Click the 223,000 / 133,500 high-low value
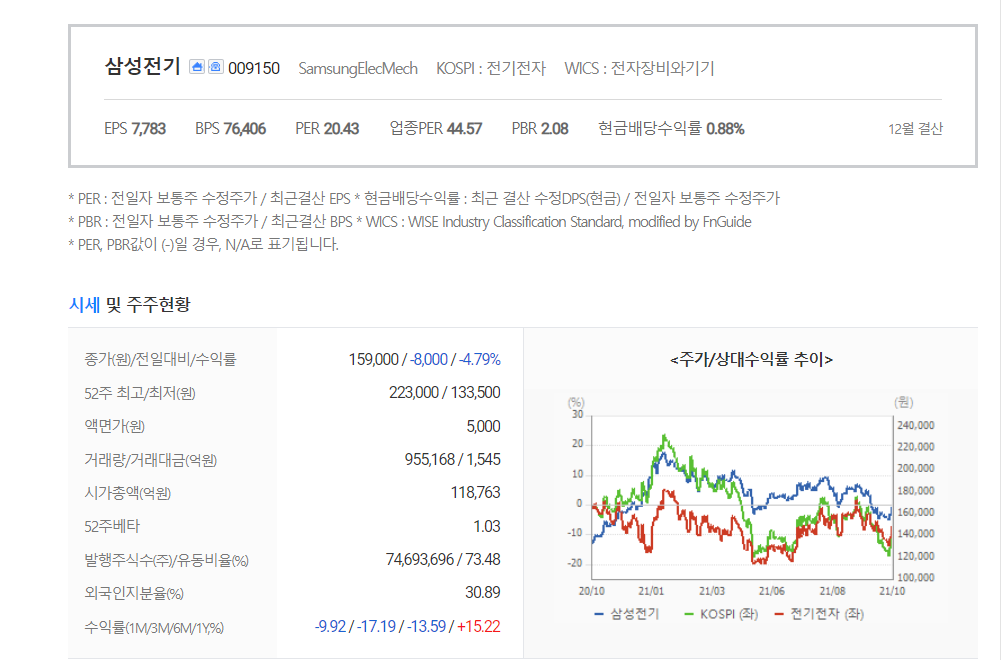The height and width of the screenshot is (660, 1001). 445,393
